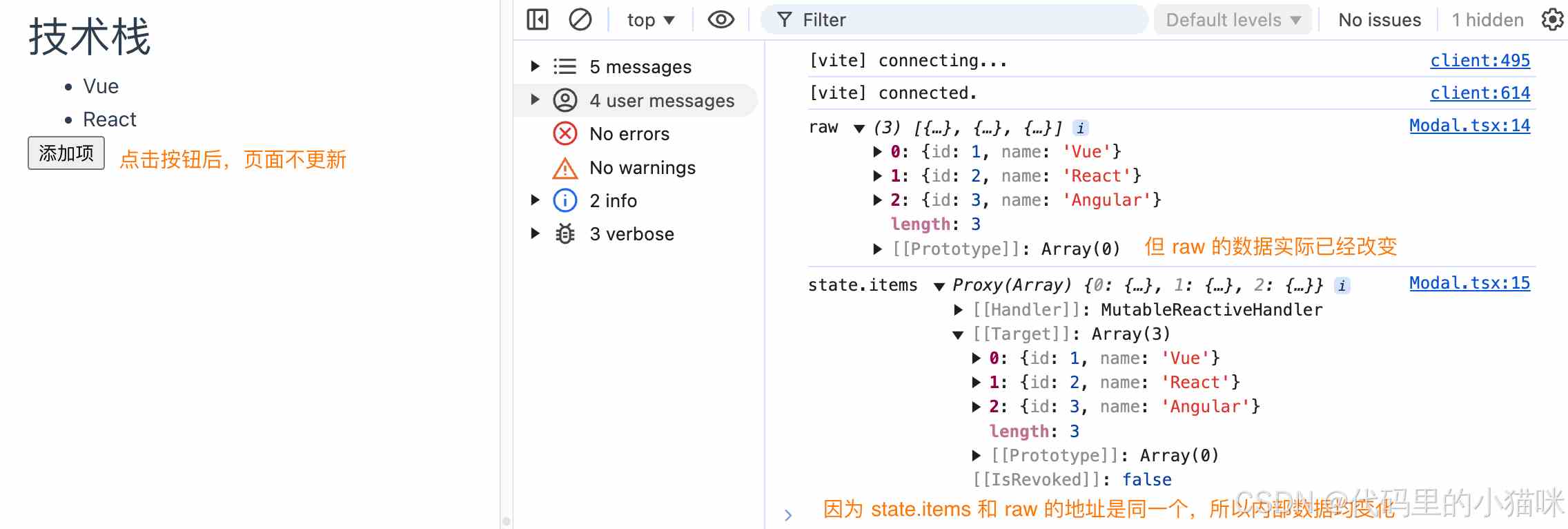The width and height of the screenshot is (1568, 529).
Task: Toggle the live expression eye icon
Action: 721,19
